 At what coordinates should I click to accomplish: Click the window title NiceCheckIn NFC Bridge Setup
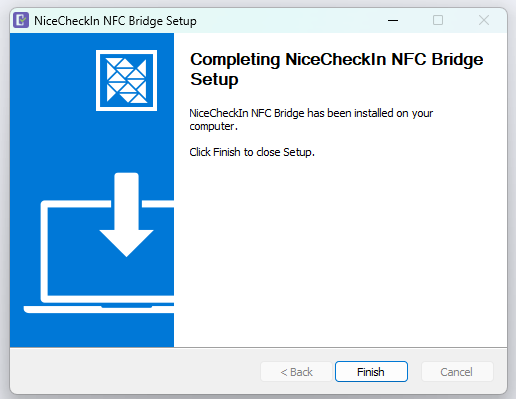coord(115,21)
